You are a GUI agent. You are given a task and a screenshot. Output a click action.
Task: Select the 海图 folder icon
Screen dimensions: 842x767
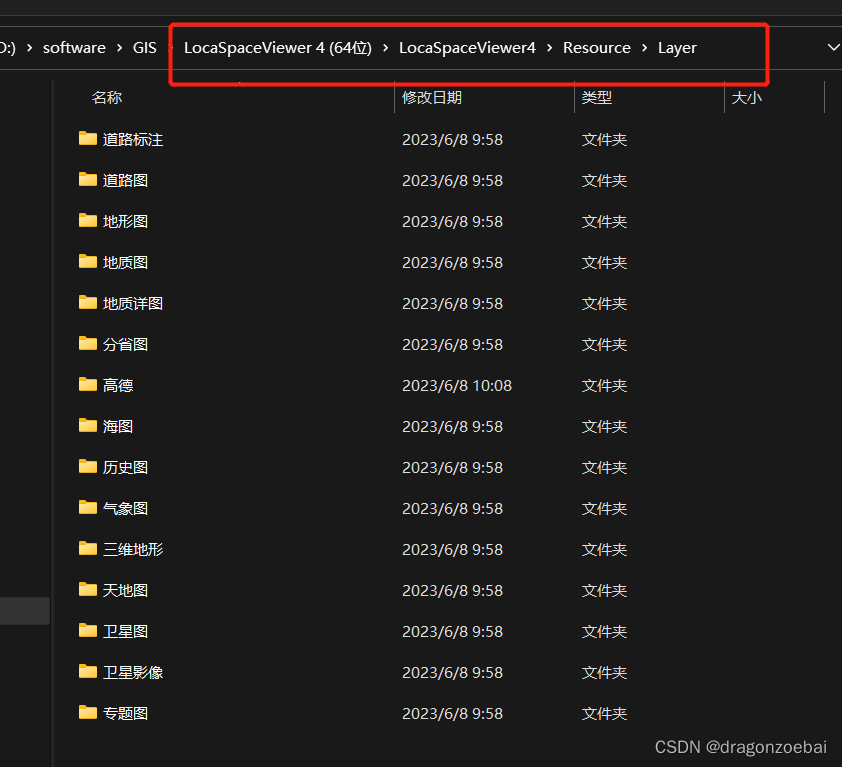click(88, 425)
